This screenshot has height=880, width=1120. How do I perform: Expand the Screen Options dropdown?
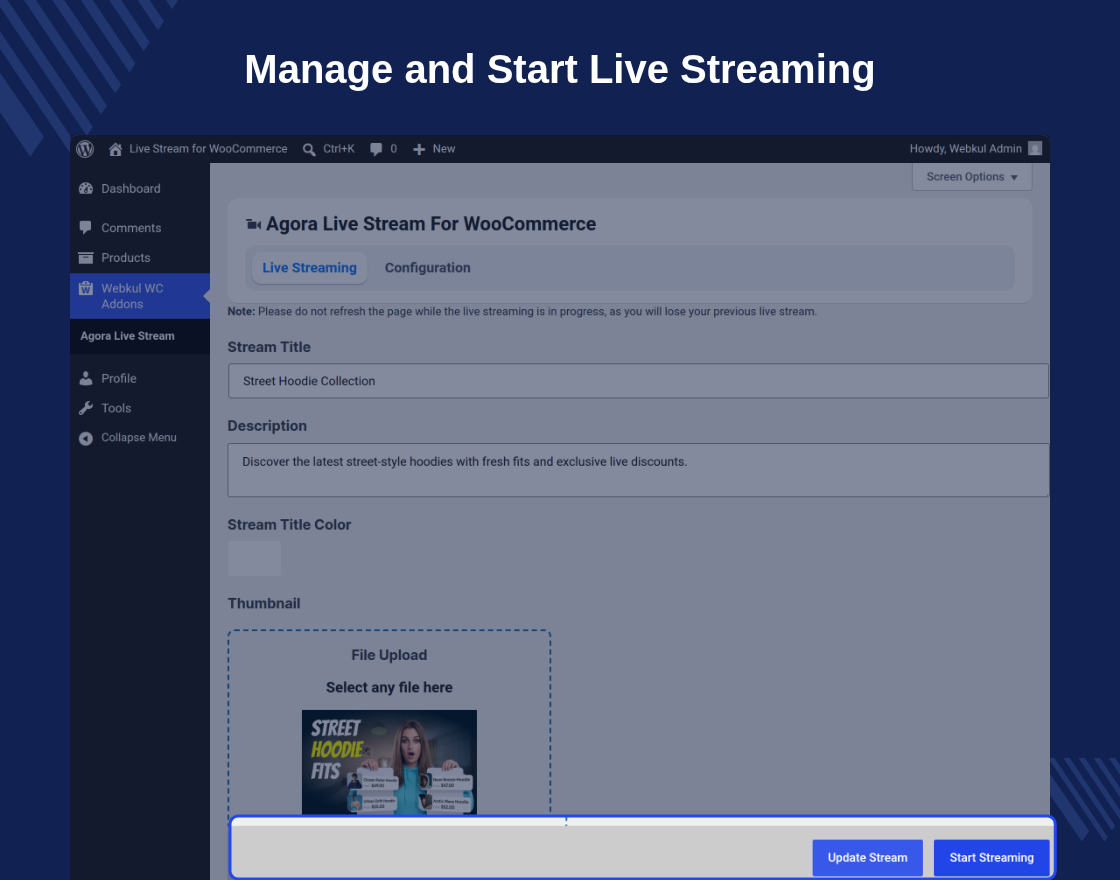point(972,176)
